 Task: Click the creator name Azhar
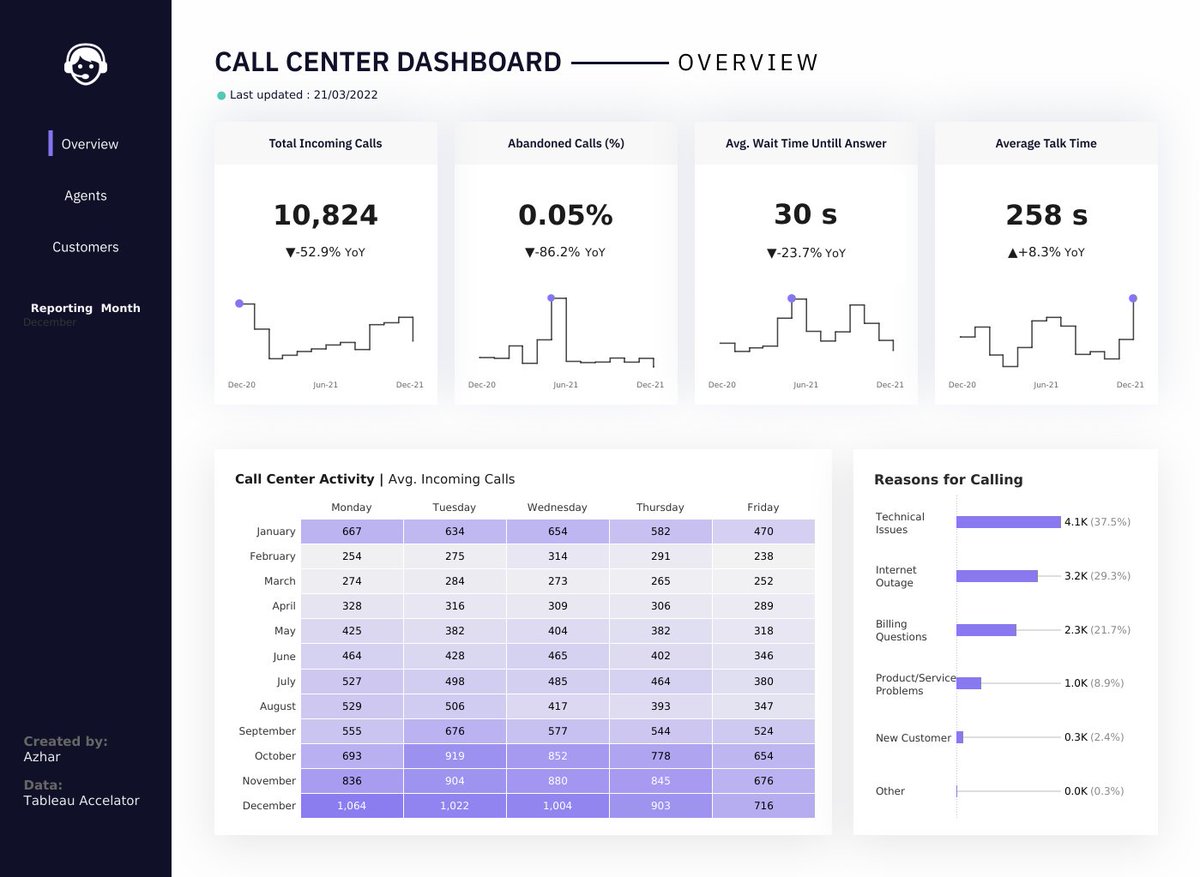tap(42, 757)
